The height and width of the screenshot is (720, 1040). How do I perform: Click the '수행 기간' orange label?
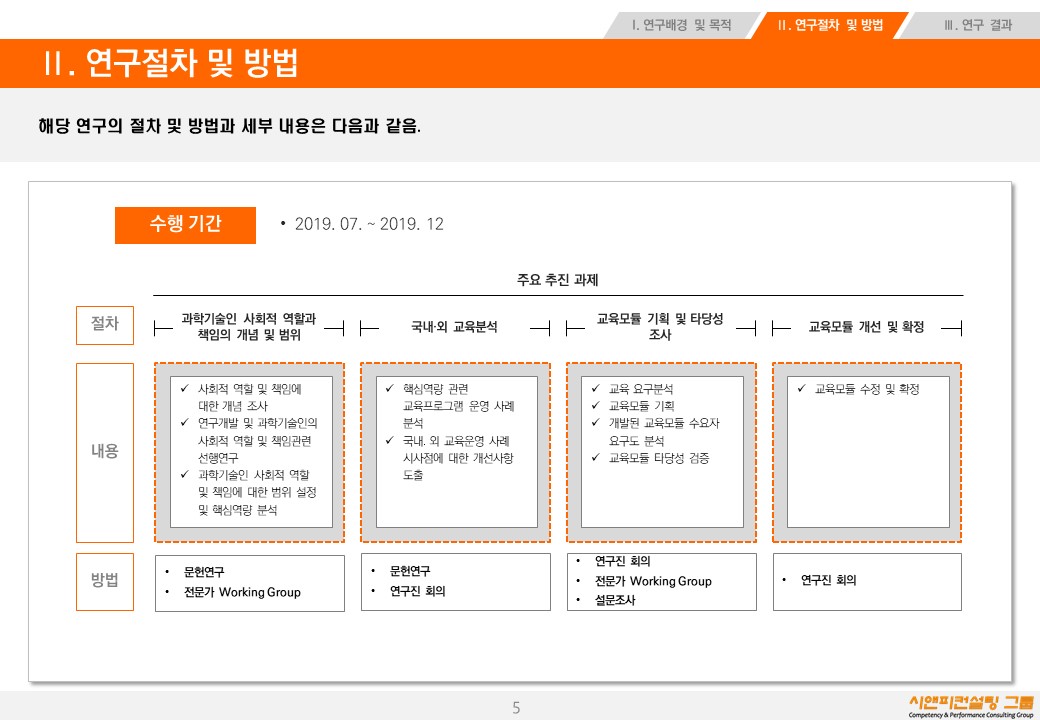[185, 225]
